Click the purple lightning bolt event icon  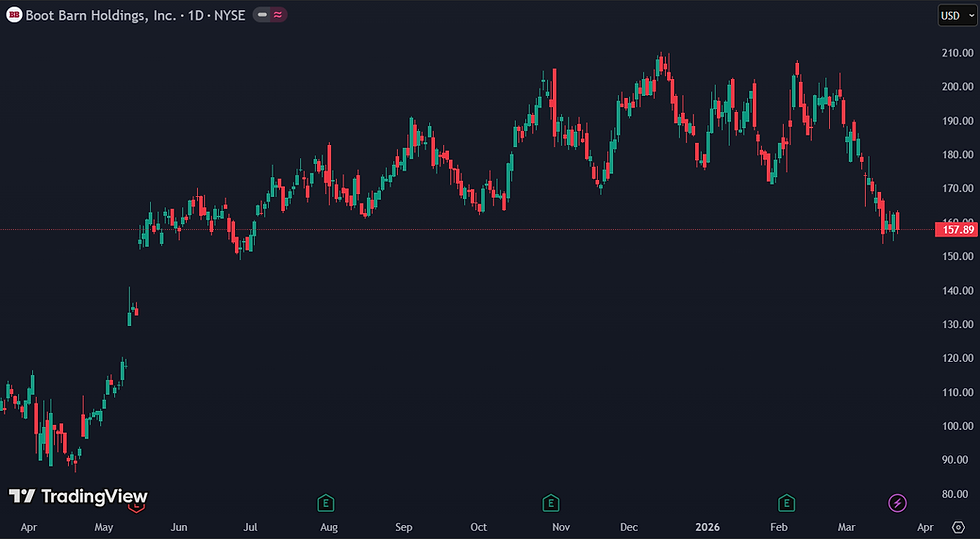coord(898,503)
